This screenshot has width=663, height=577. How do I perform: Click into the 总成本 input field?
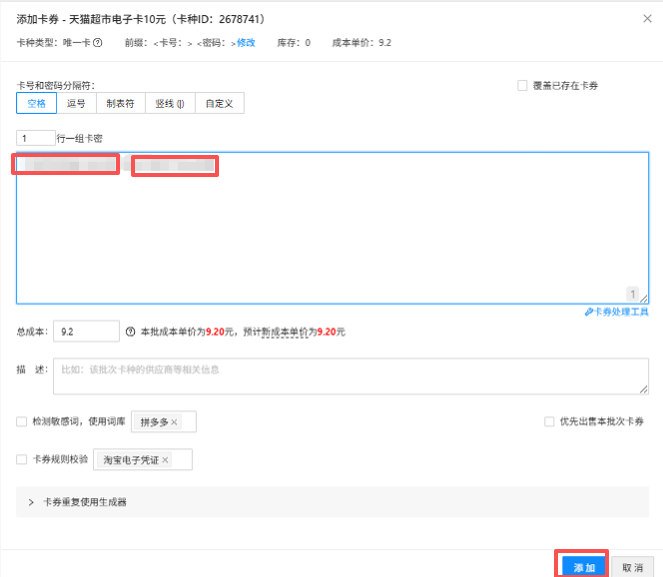point(87,331)
